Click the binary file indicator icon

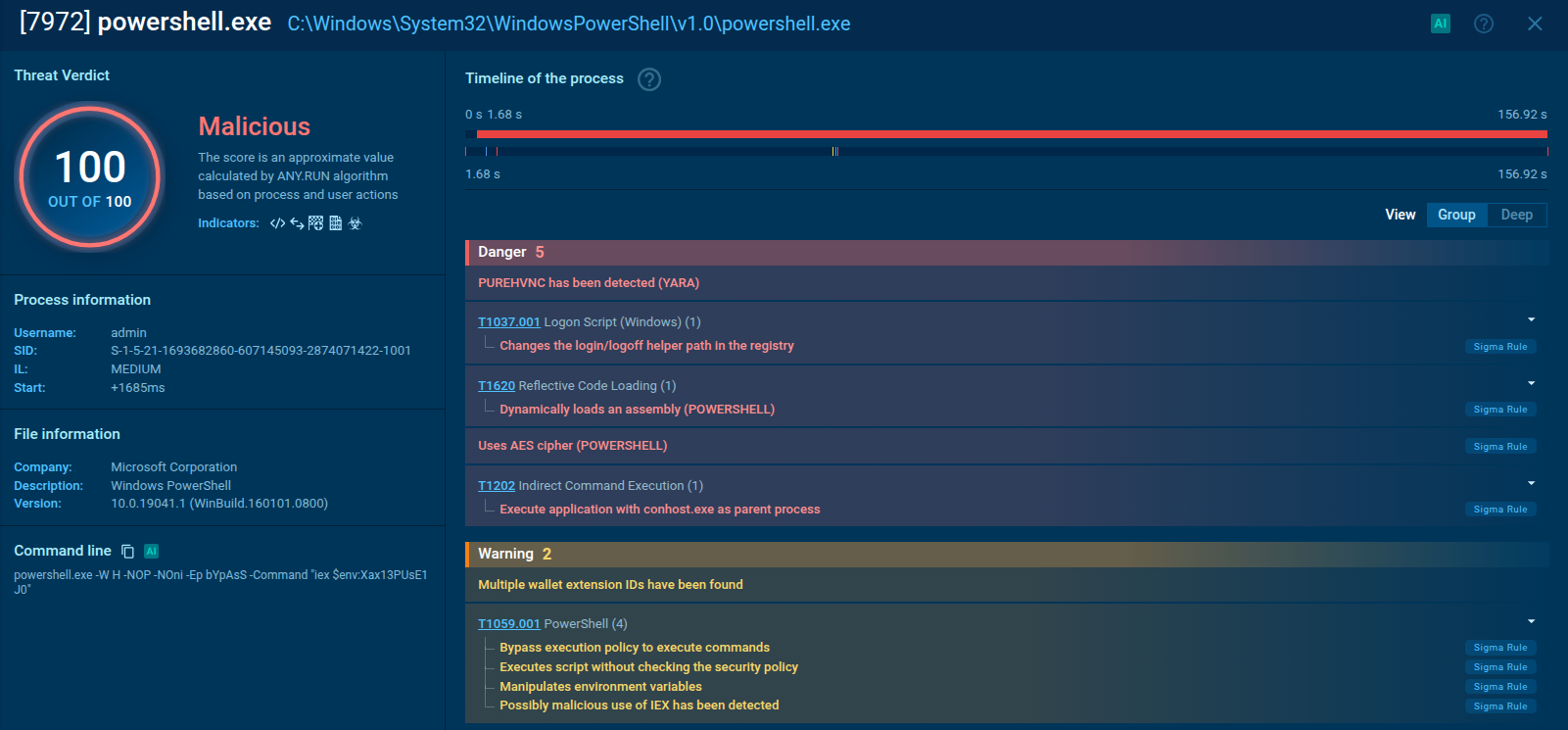tap(336, 223)
